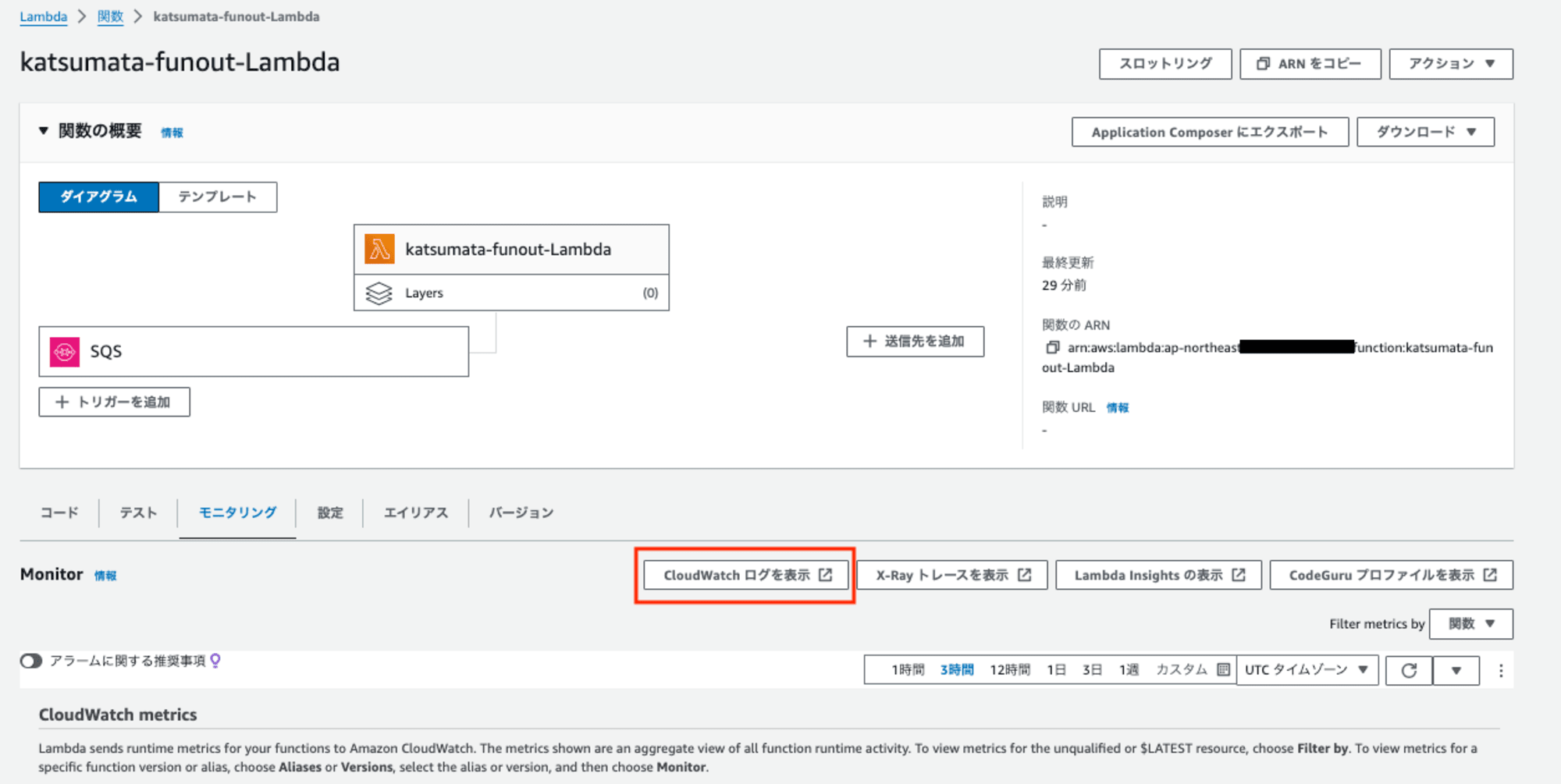1561x784 pixels.
Task: Select the テンプレート view tab
Action: [x=218, y=197]
